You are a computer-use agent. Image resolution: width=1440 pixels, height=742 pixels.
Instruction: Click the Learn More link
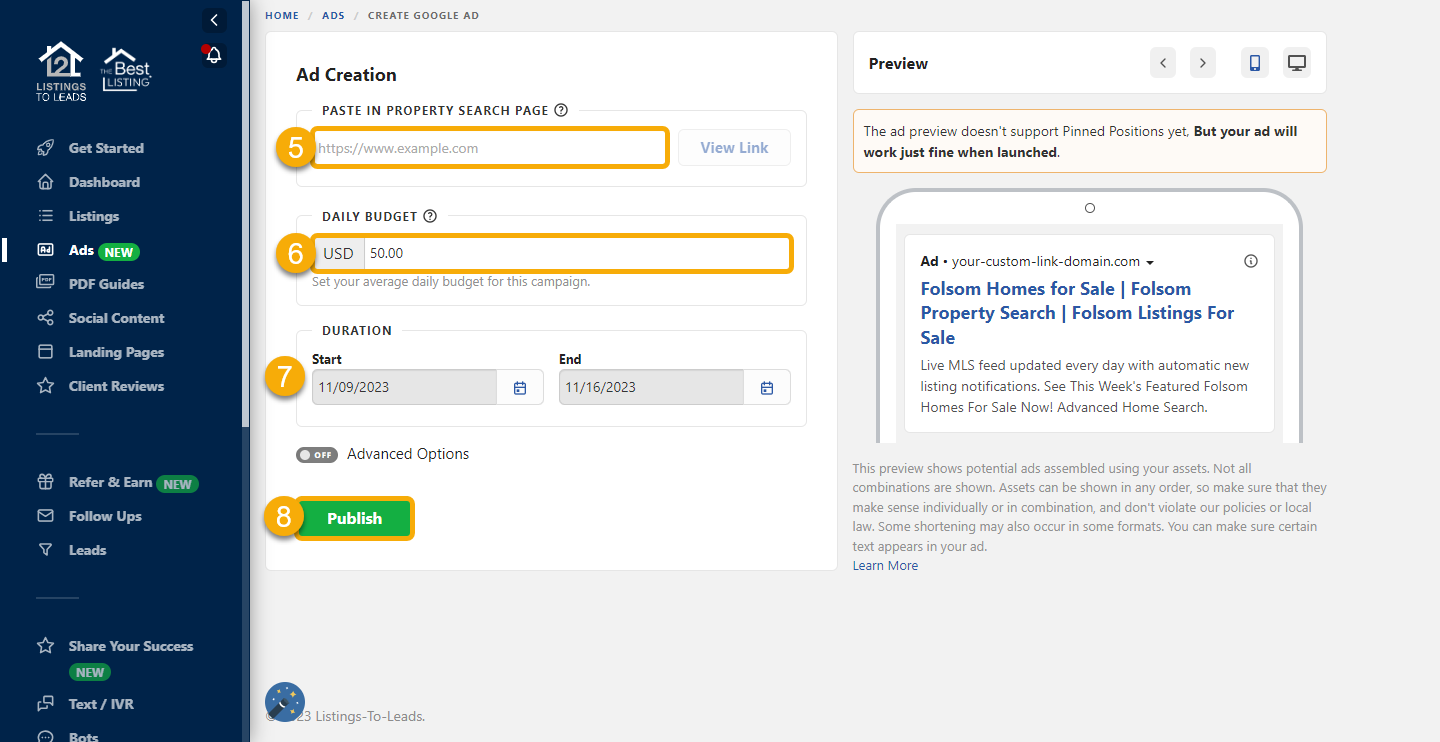[884, 565]
